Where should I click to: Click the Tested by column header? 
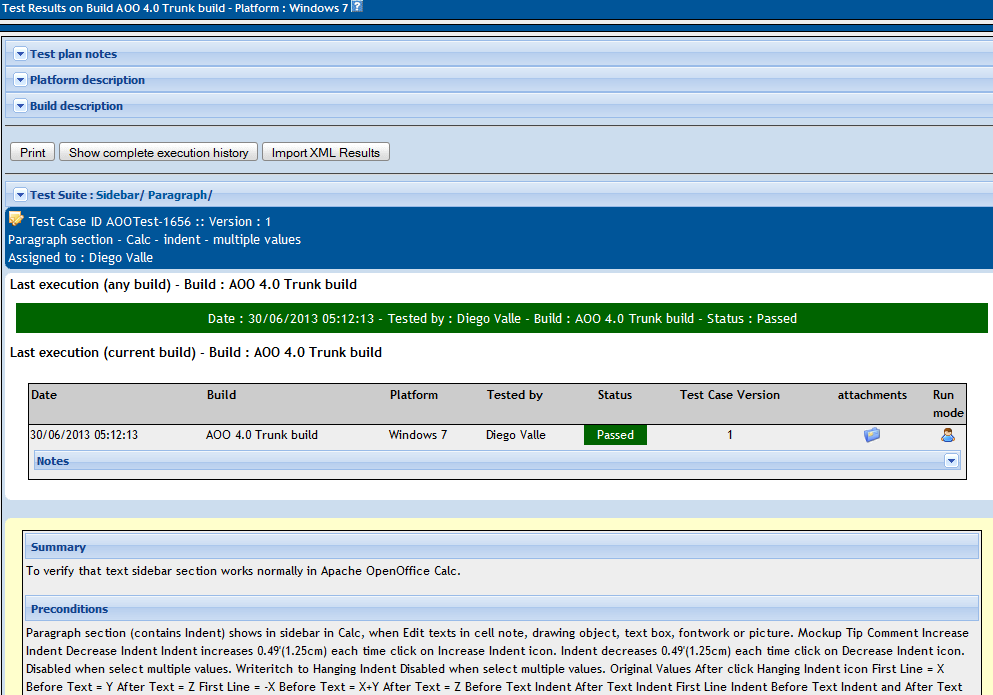(x=514, y=395)
